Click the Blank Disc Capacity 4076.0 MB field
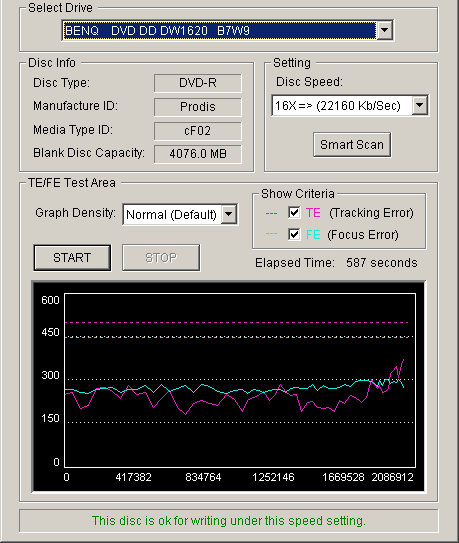Screen dimensions: 459x543 198,154
